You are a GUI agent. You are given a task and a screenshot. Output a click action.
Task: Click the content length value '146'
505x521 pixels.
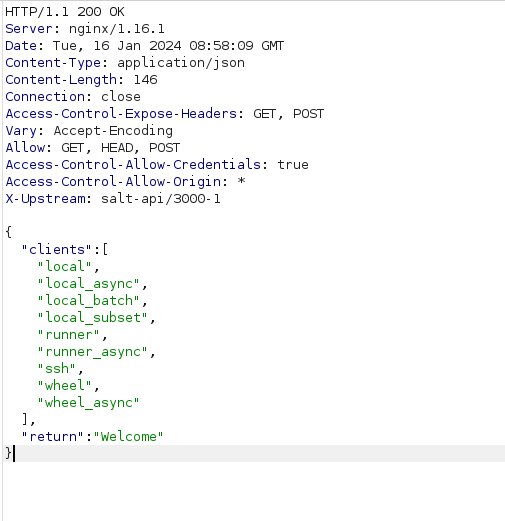pyautogui.click(x=145, y=80)
